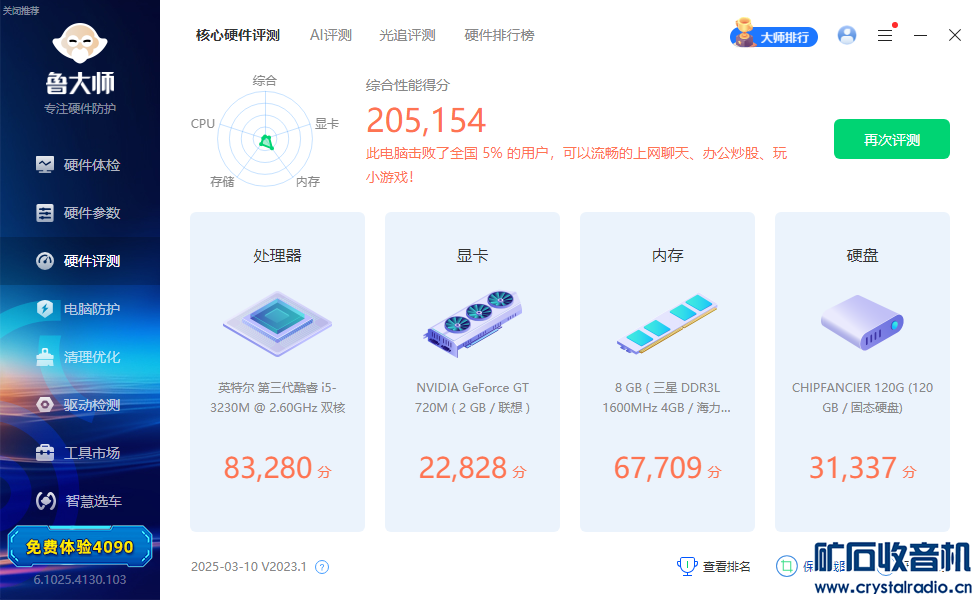Screen dimensions: 980x600
Task: Click the screenshot save icon
Action: pos(786,566)
